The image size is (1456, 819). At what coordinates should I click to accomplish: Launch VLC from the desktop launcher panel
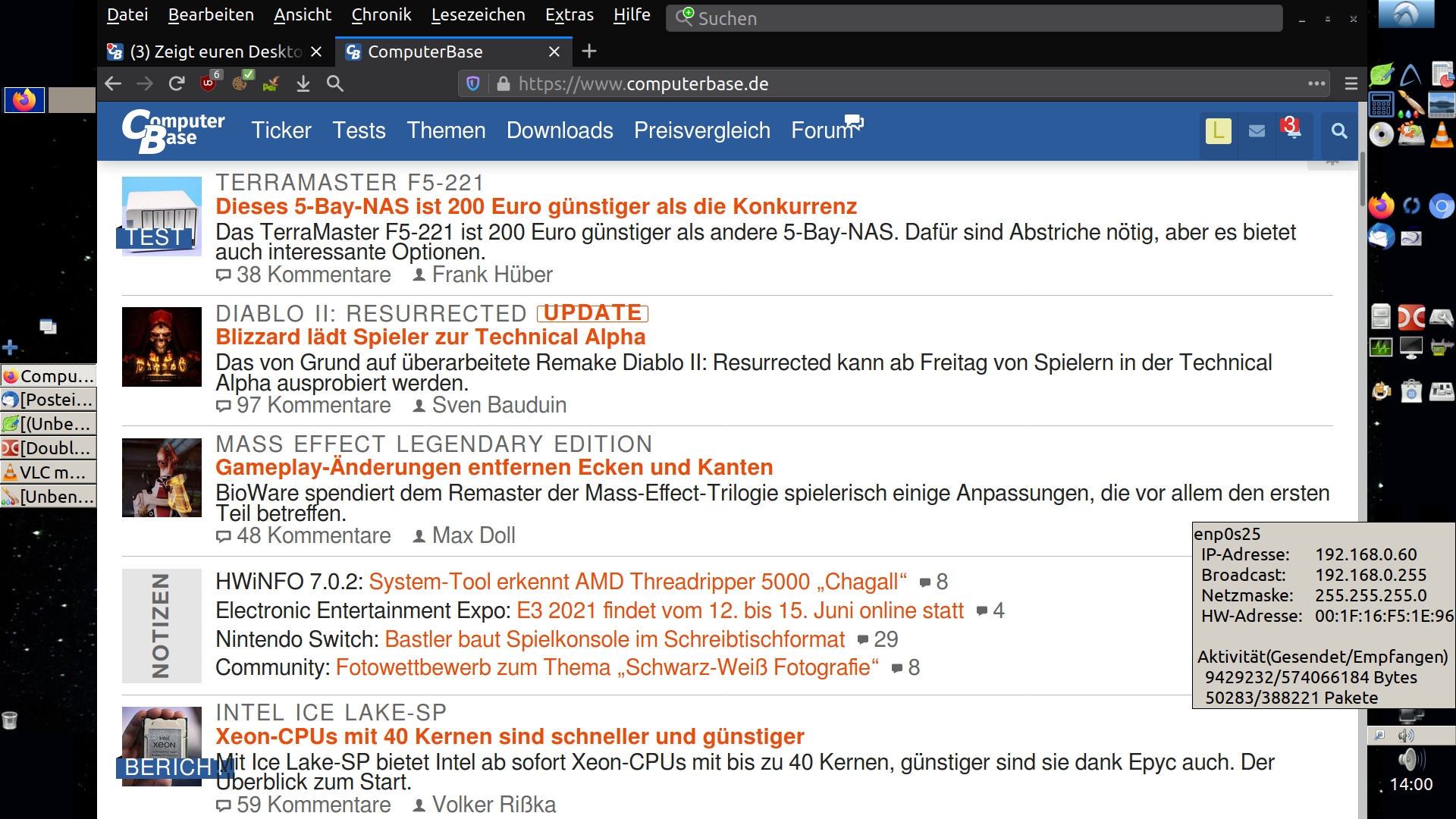click(1441, 135)
